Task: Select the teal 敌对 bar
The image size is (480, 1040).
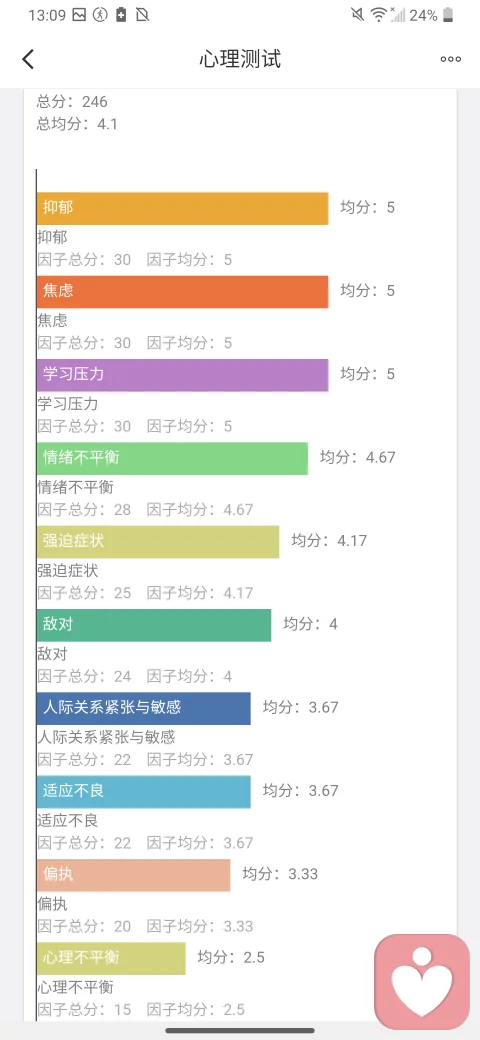Action: (154, 625)
